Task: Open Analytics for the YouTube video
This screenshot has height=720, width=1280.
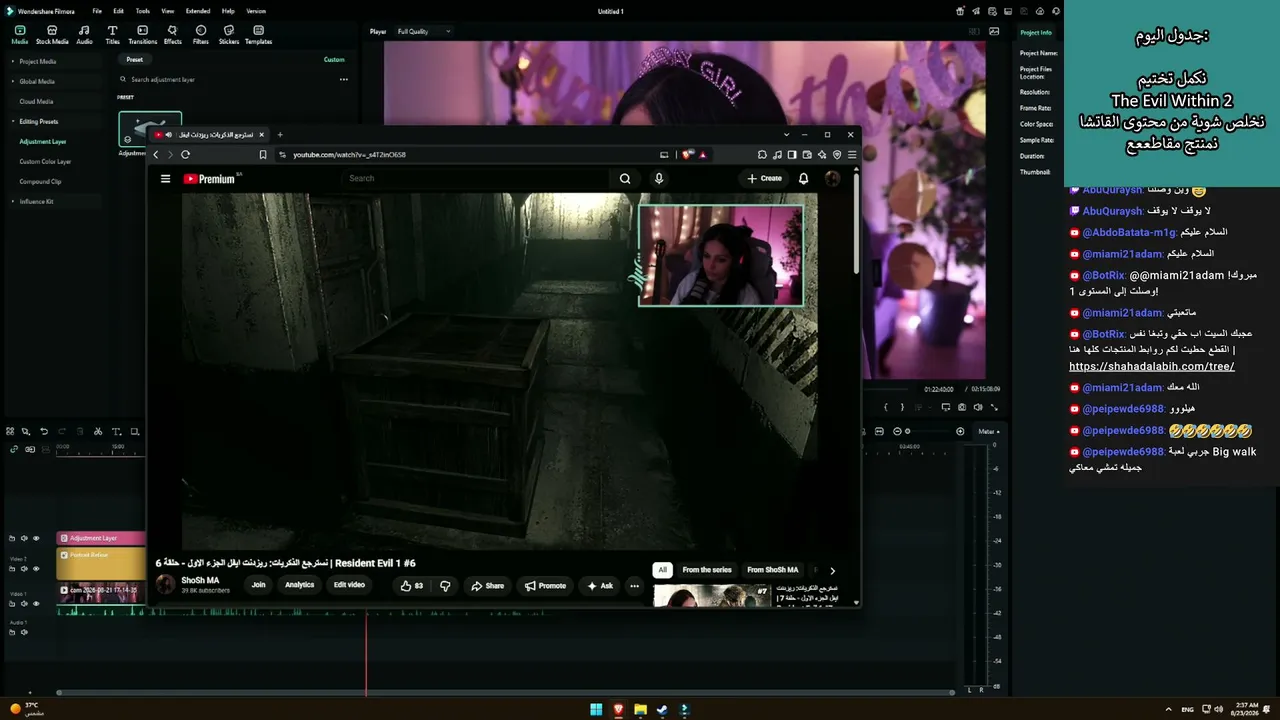Action: (x=299, y=585)
